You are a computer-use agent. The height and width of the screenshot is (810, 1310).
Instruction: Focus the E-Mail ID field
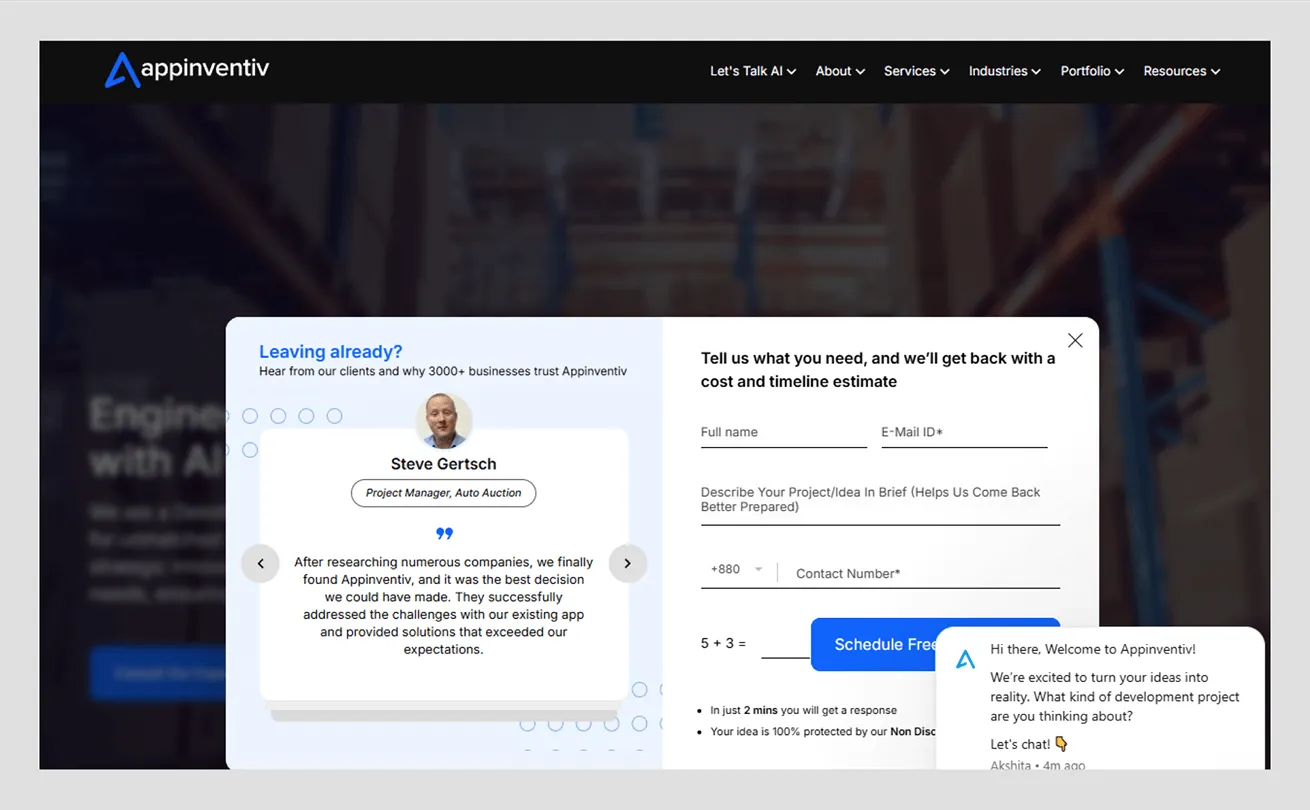pos(964,433)
